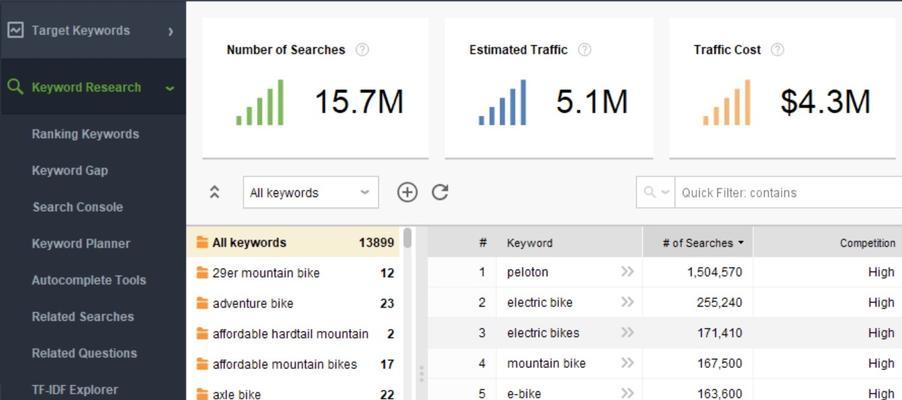Select the All keywords folder
The height and width of the screenshot is (400, 902).
293,242
